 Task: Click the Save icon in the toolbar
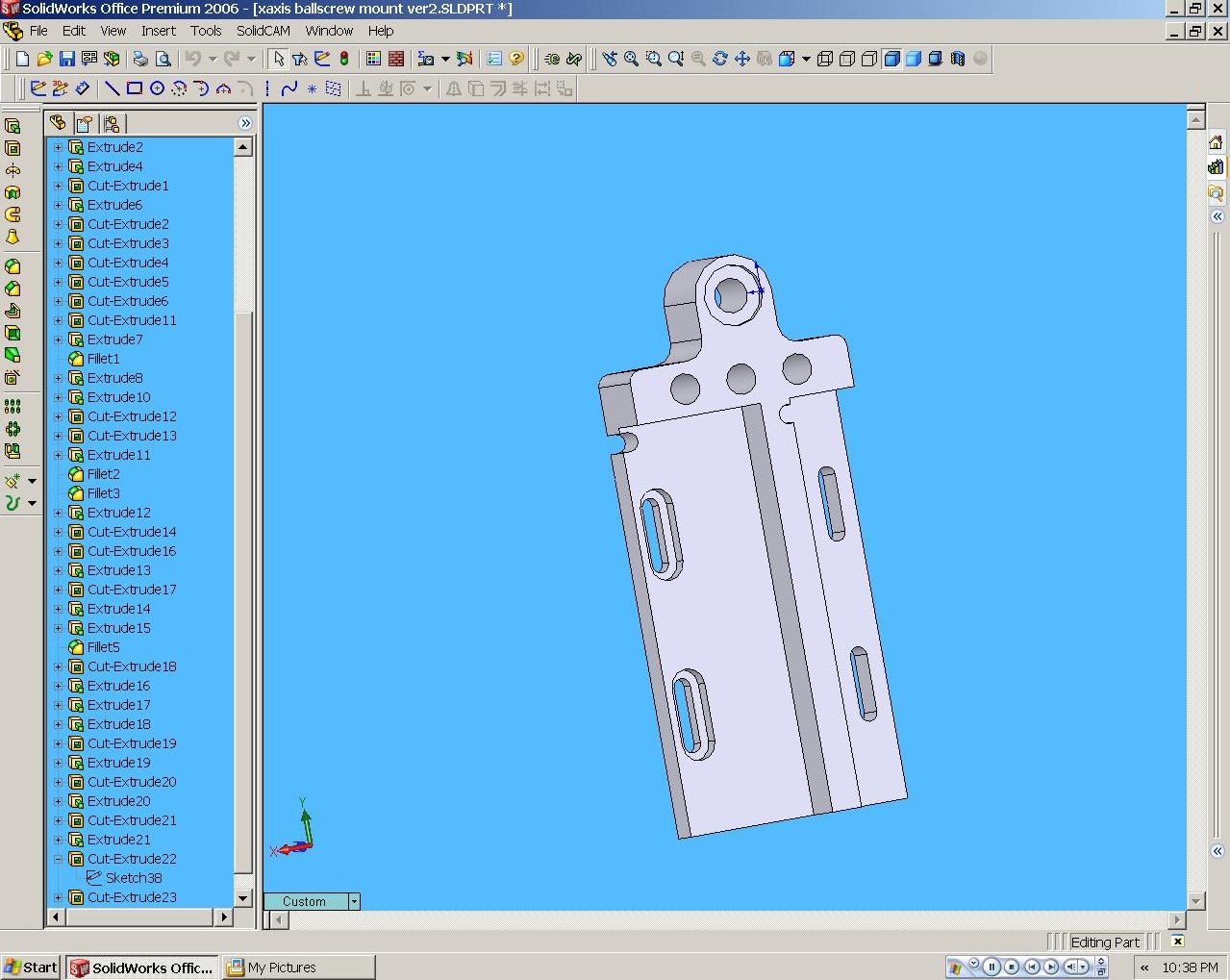pyautogui.click(x=67, y=59)
